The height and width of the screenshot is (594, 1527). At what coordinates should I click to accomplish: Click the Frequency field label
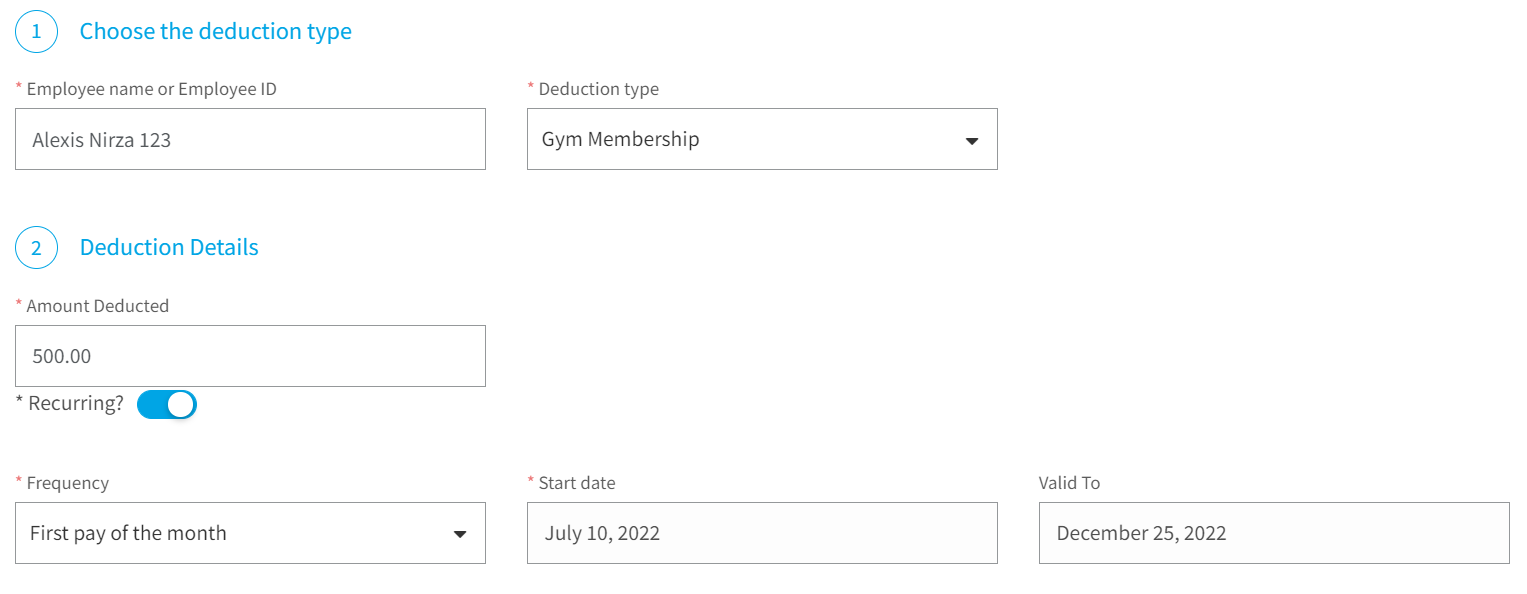coord(68,483)
